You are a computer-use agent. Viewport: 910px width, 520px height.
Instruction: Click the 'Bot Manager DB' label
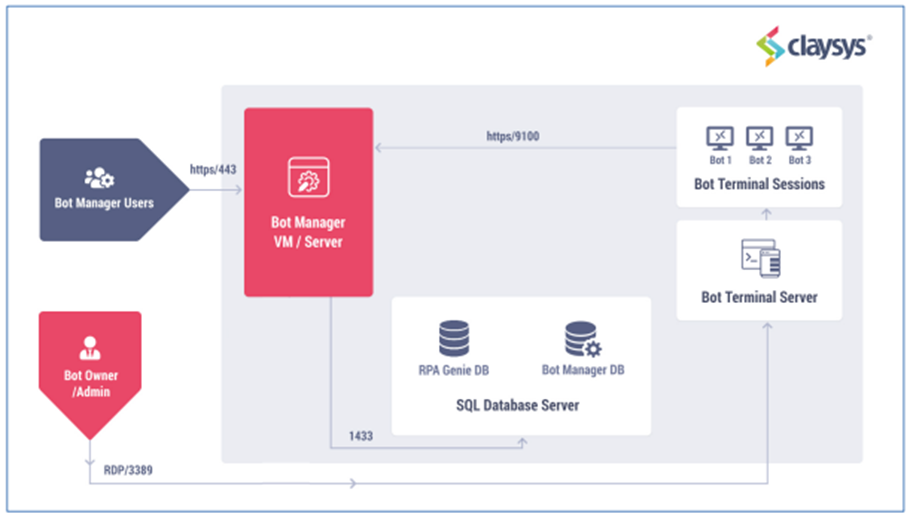(583, 370)
